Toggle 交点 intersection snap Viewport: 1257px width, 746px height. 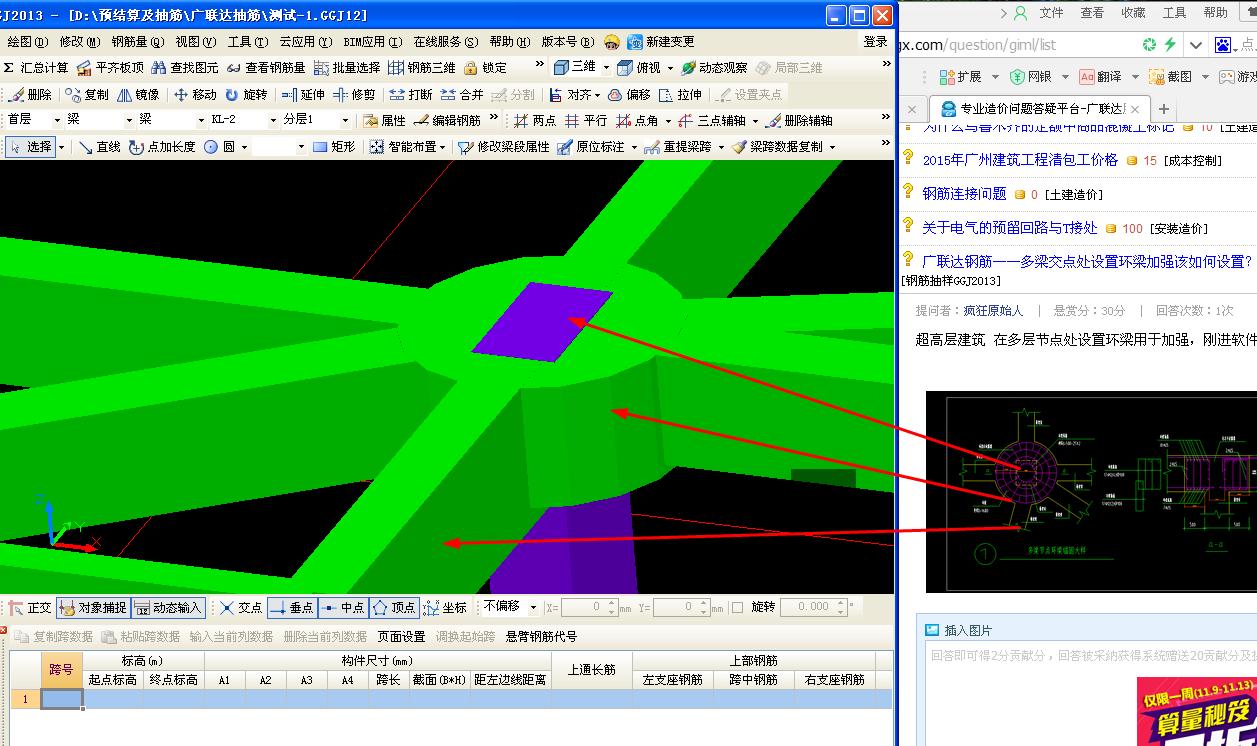pos(240,607)
